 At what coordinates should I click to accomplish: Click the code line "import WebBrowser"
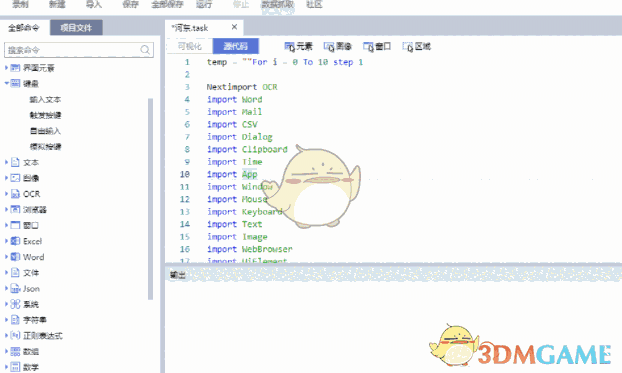250,249
